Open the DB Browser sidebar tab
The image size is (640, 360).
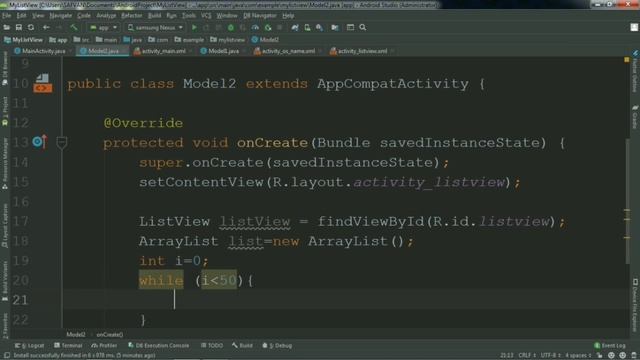(x=5, y=68)
